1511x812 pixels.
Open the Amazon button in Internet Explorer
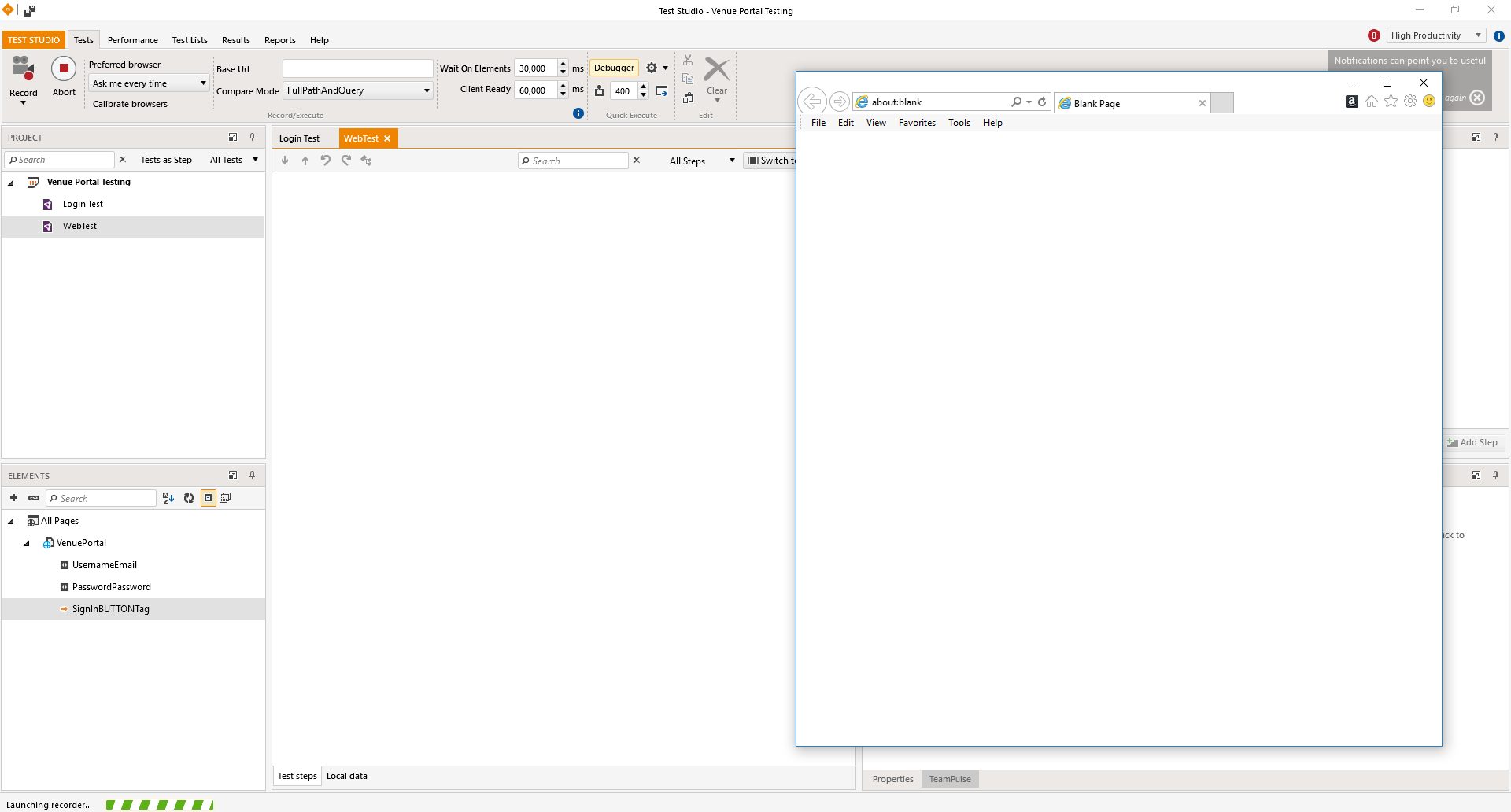(1352, 101)
